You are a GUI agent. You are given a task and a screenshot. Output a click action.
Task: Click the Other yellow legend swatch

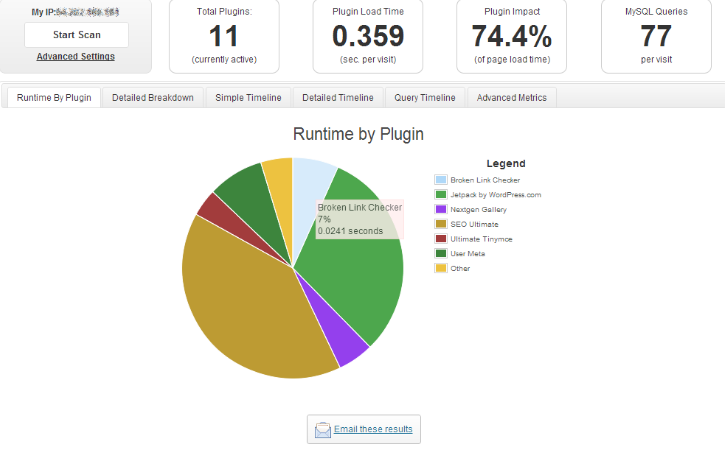440,268
